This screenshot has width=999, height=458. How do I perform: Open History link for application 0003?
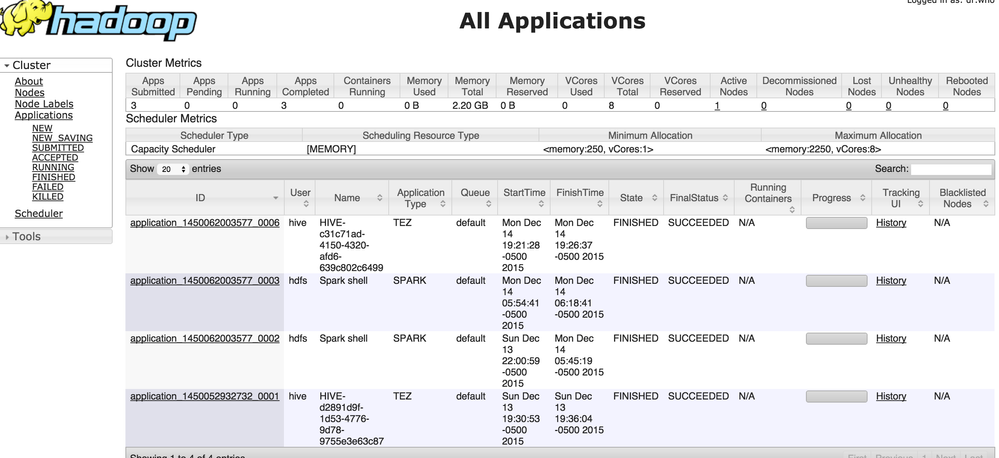(x=891, y=281)
